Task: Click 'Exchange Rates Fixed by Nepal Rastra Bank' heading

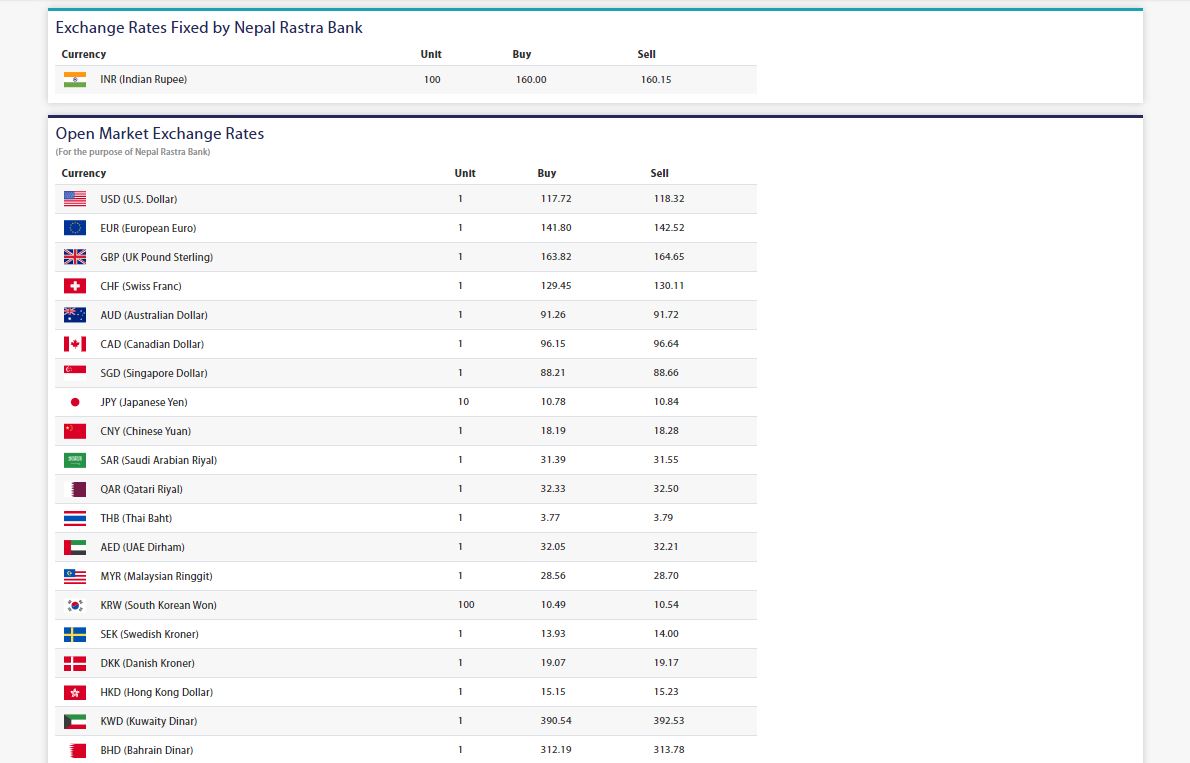Action: [209, 28]
